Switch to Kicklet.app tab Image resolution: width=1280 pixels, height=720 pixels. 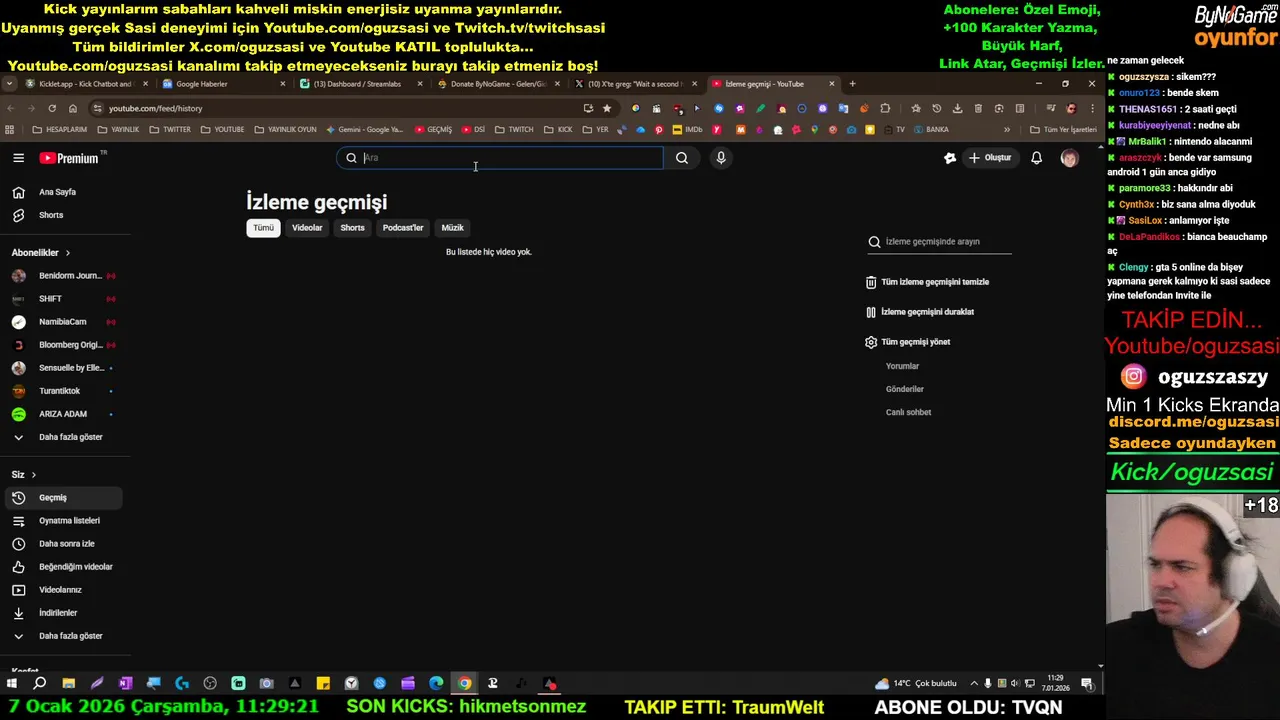point(83,84)
